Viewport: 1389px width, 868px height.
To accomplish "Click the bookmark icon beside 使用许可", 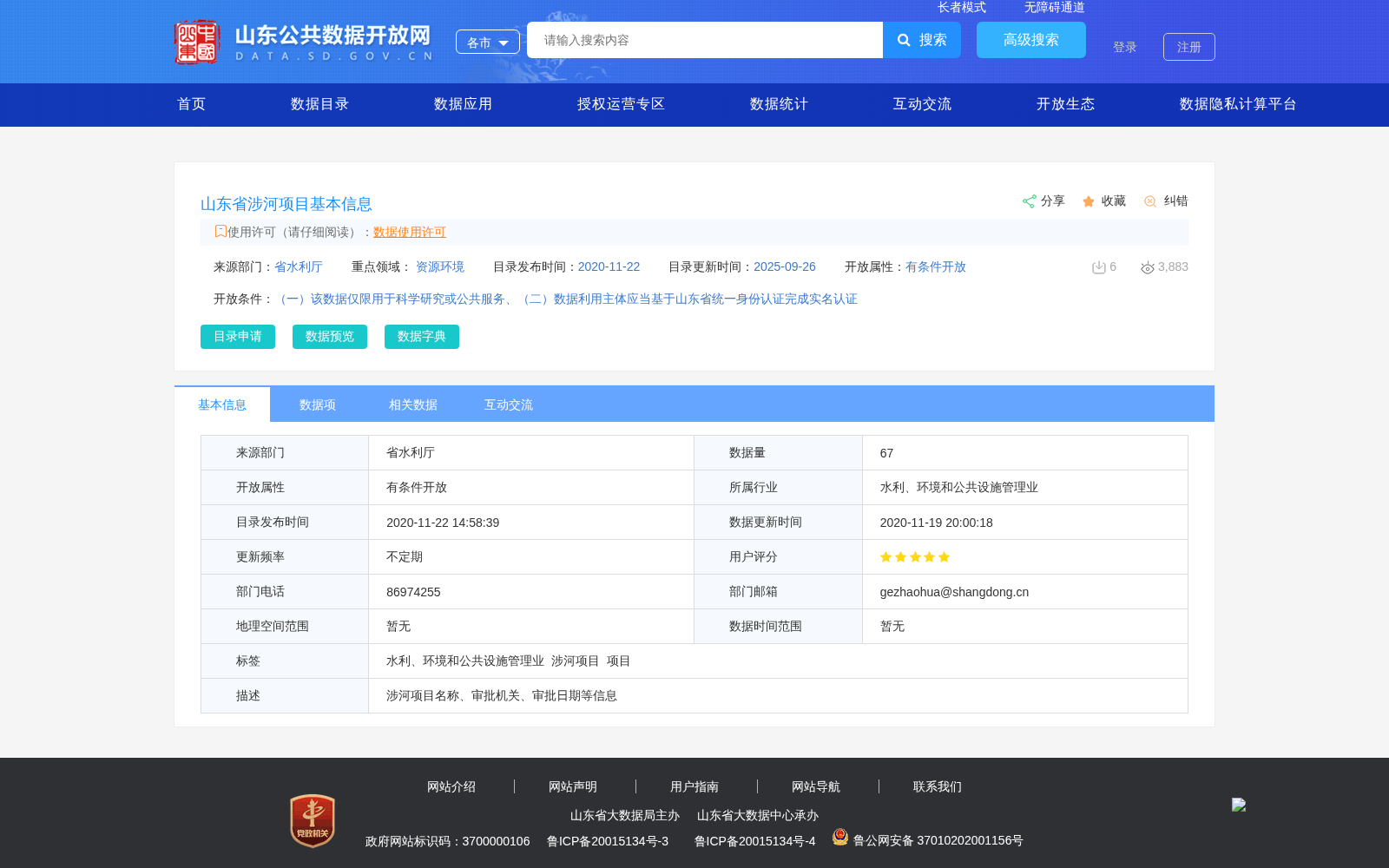I will pyautogui.click(x=221, y=231).
